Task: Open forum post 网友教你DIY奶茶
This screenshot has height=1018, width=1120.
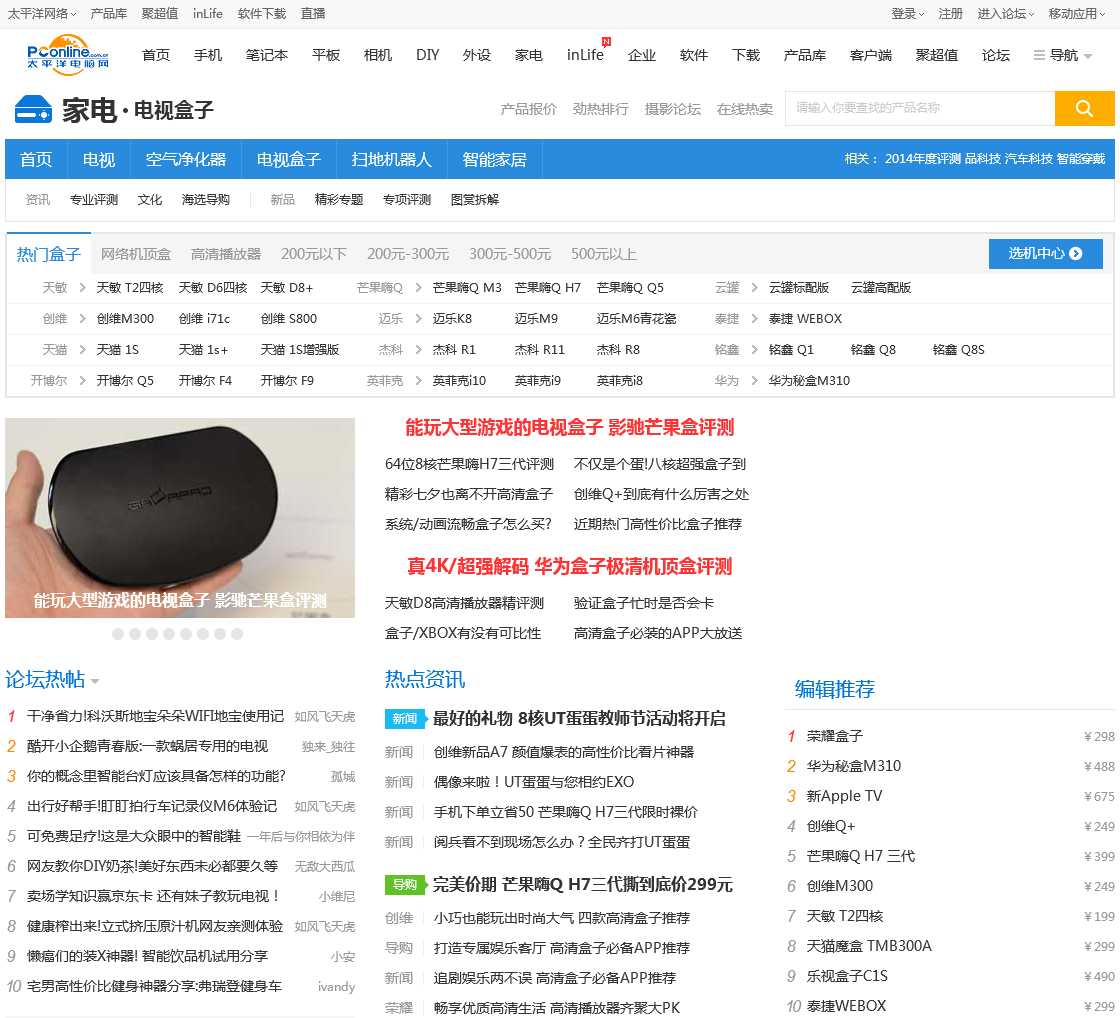Action: [x=152, y=866]
